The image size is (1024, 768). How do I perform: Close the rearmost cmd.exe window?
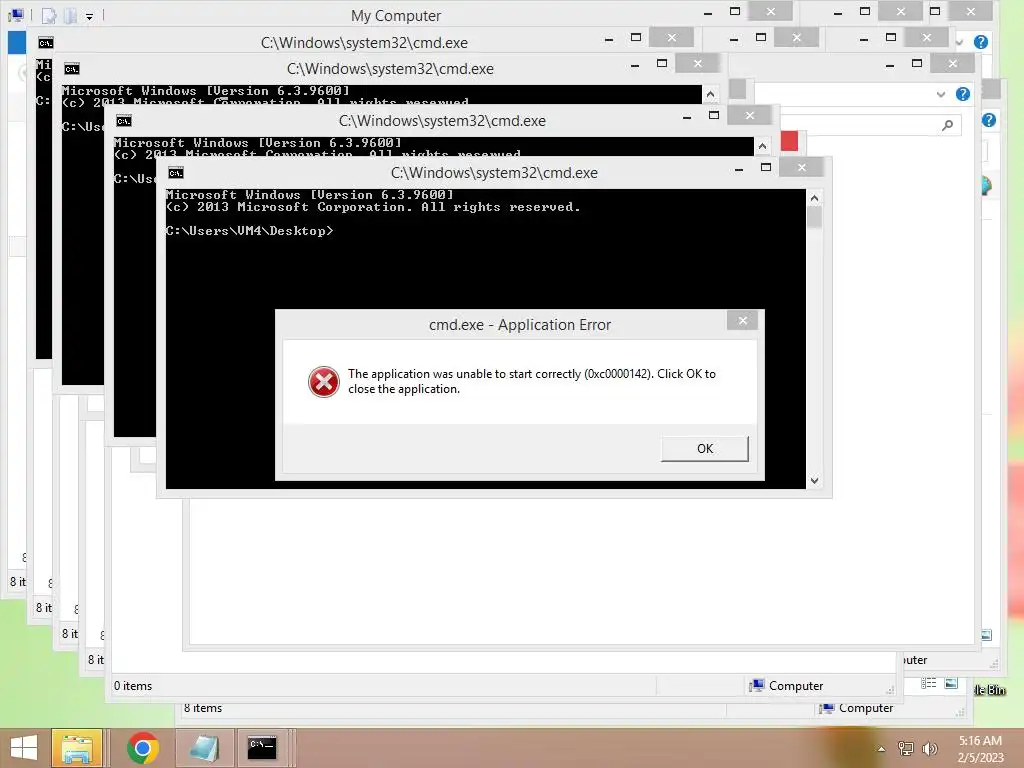point(671,38)
